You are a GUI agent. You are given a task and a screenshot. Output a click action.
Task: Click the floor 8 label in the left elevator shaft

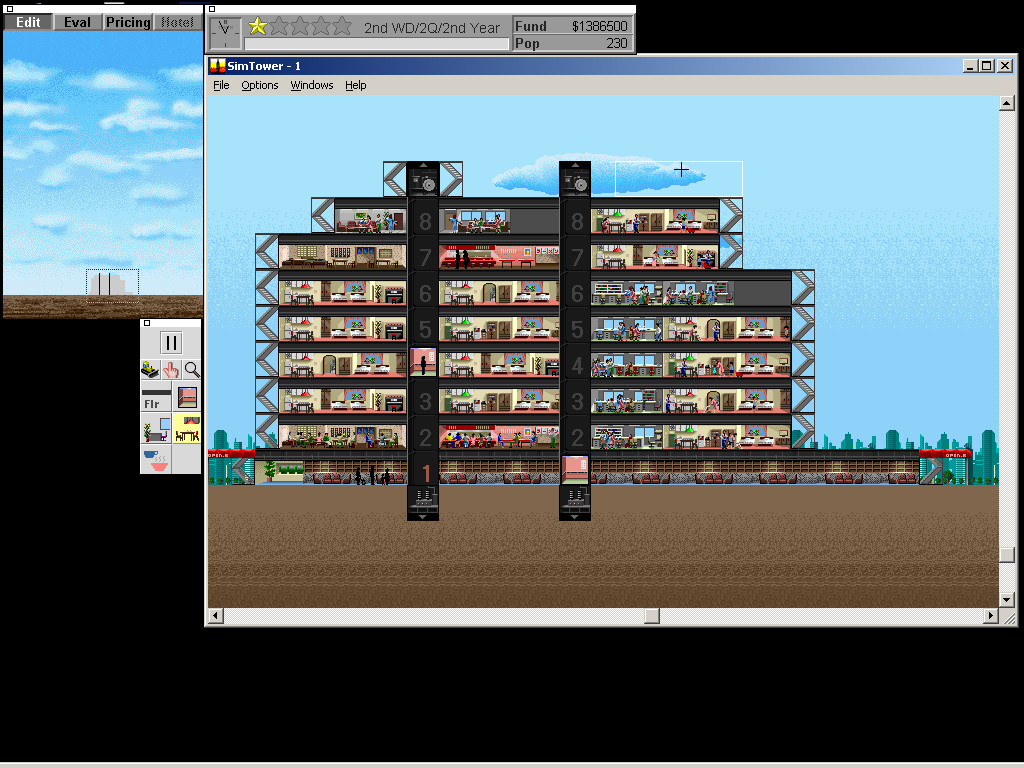pos(424,222)
